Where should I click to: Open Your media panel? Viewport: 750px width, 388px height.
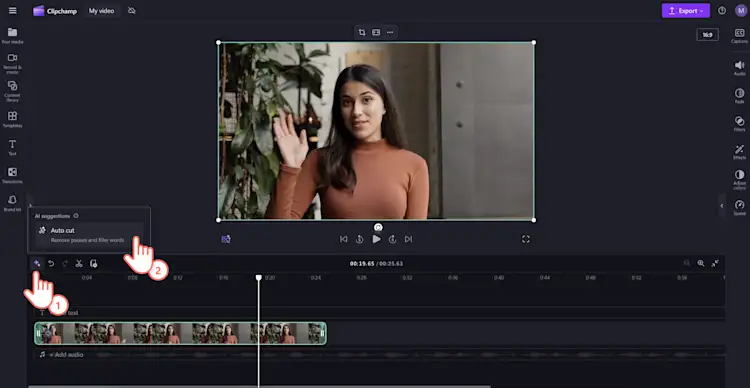tap(12, 36)
